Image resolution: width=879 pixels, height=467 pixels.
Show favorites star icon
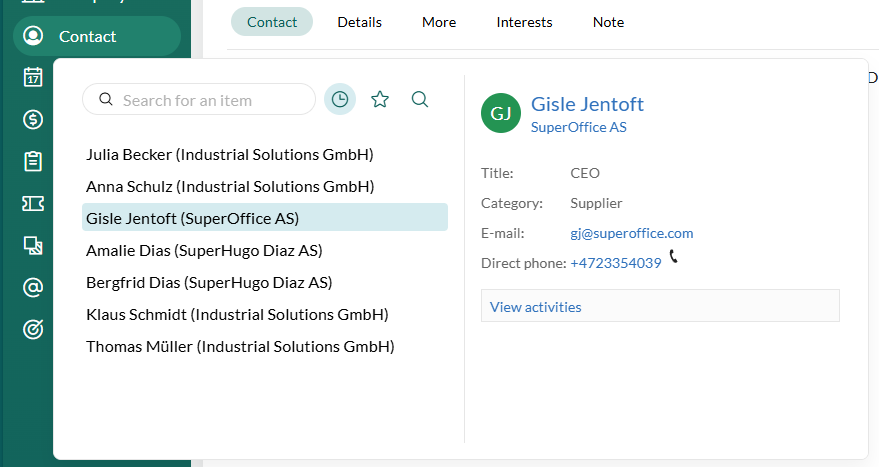coord(380,99)
